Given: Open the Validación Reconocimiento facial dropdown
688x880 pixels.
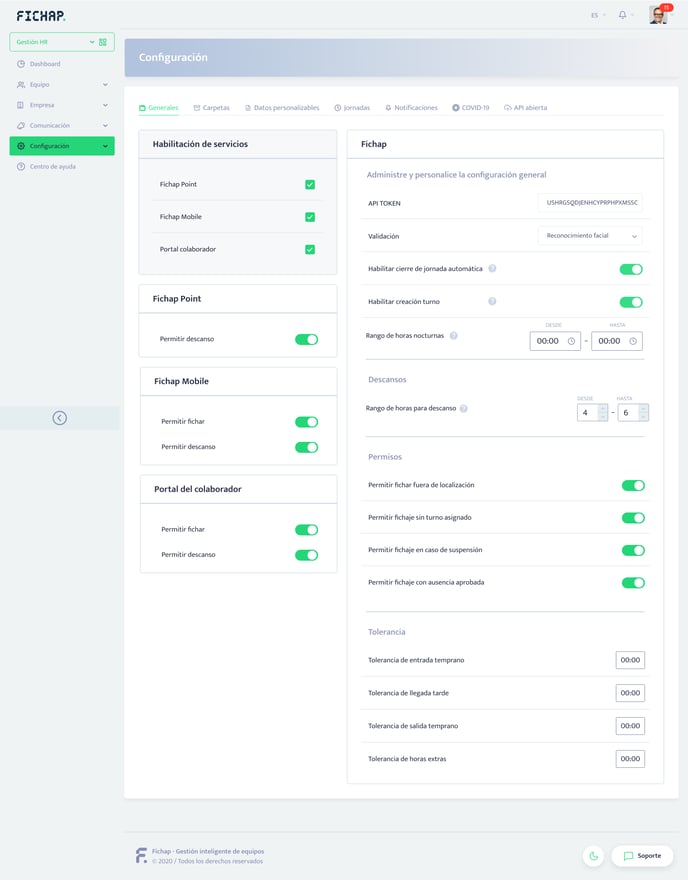Looking at the screenshot, I should (x=590, y=236).
